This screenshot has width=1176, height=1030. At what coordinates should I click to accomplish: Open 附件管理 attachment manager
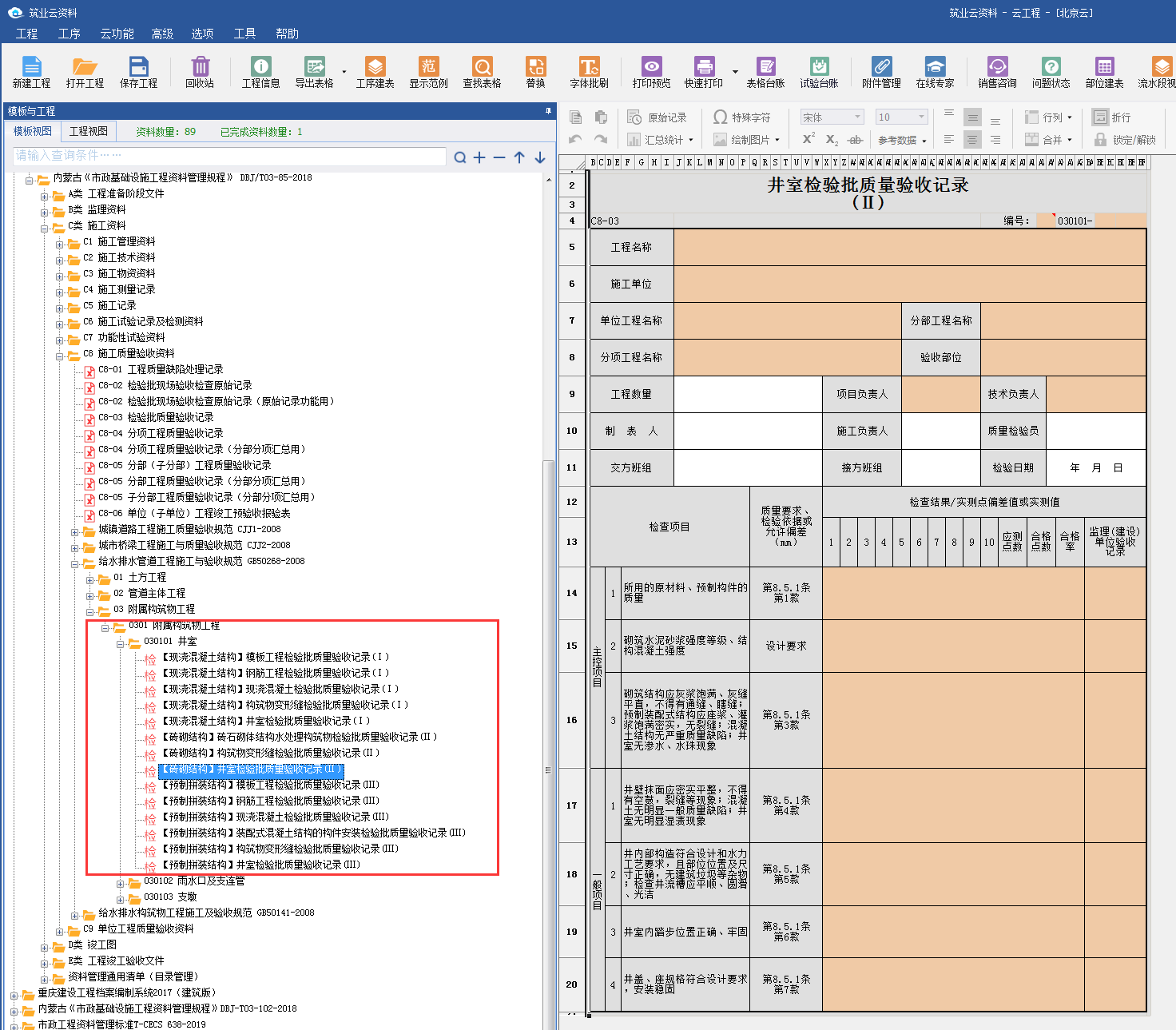click(881, 72)
